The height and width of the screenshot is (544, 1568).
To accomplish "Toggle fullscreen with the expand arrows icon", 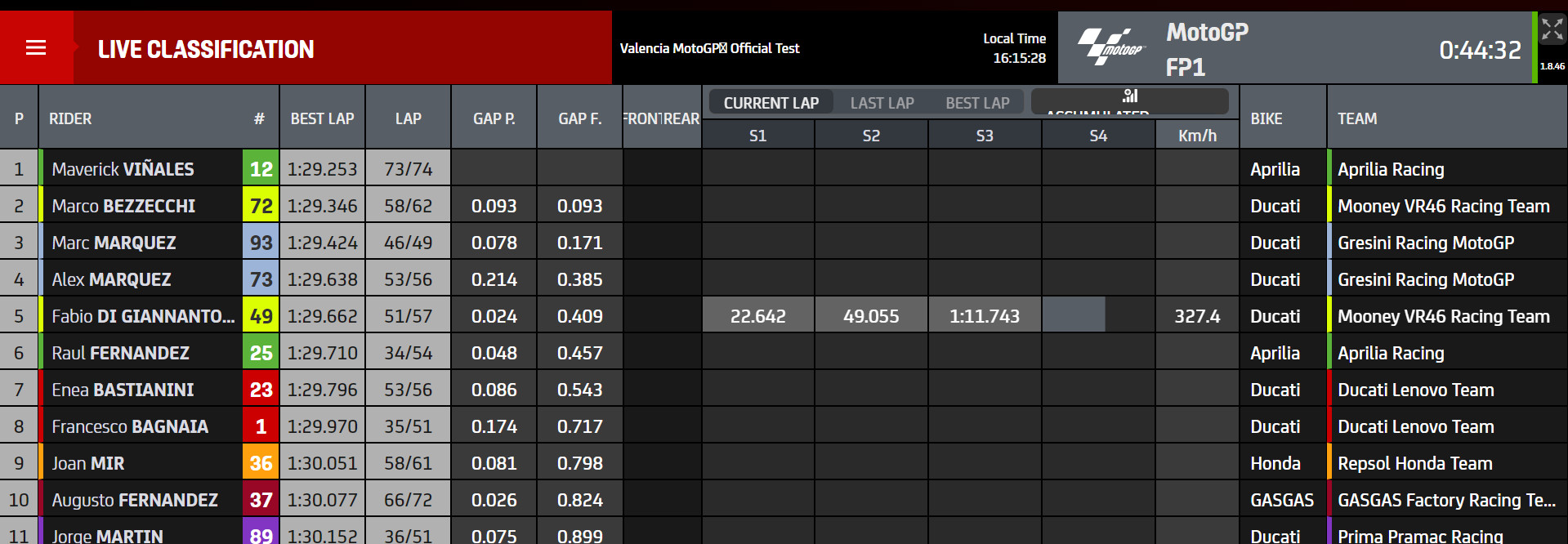I will 1552,31.
